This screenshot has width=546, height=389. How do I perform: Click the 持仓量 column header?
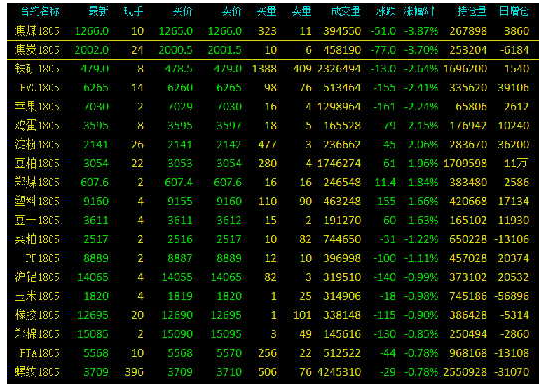pos(472,12)
